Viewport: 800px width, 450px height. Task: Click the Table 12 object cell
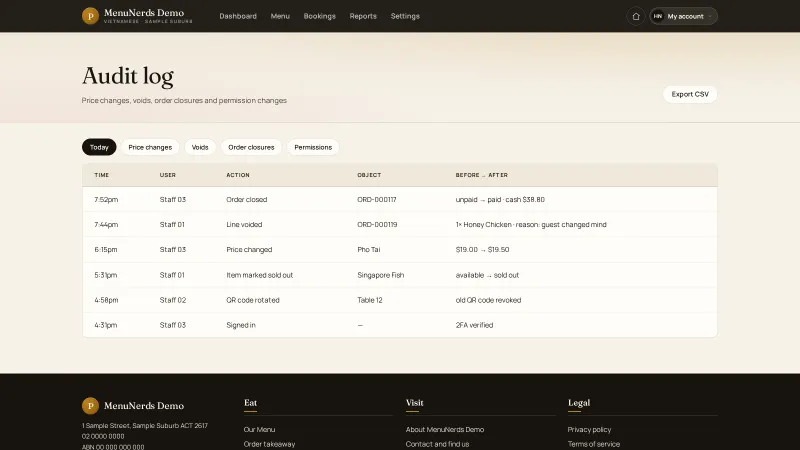[370, 300]
